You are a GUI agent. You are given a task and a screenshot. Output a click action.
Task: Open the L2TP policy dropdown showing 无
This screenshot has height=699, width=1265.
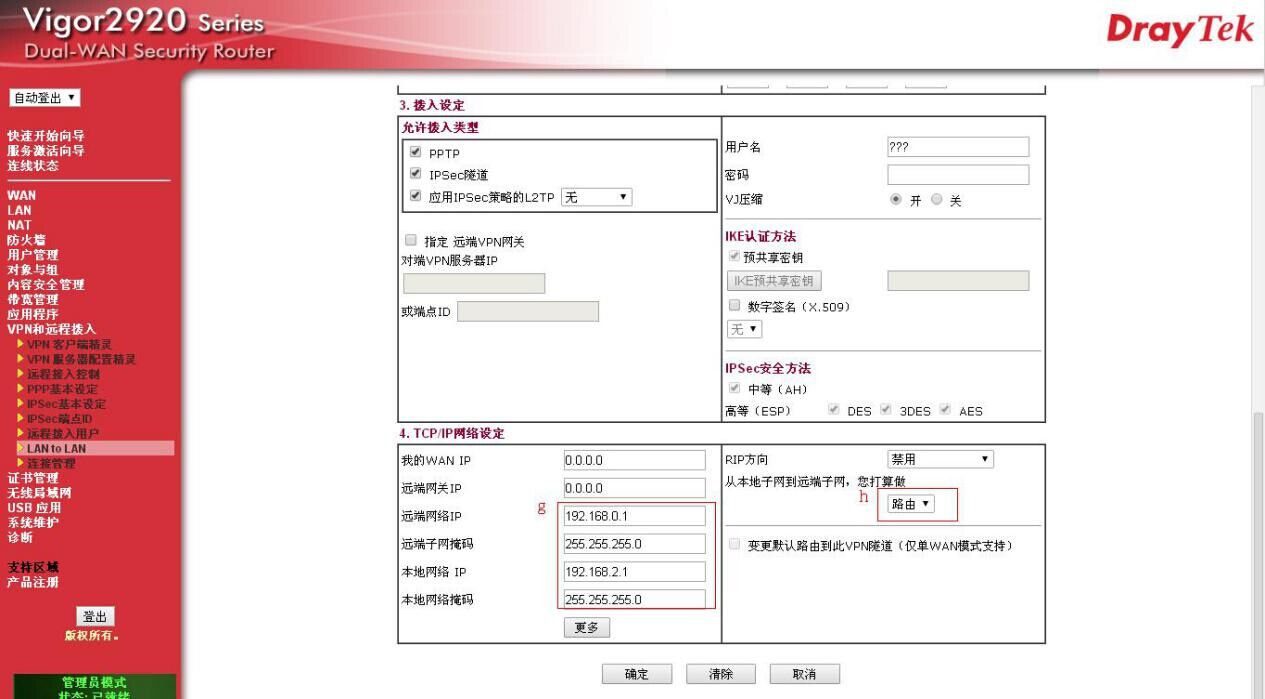(597, 197)
